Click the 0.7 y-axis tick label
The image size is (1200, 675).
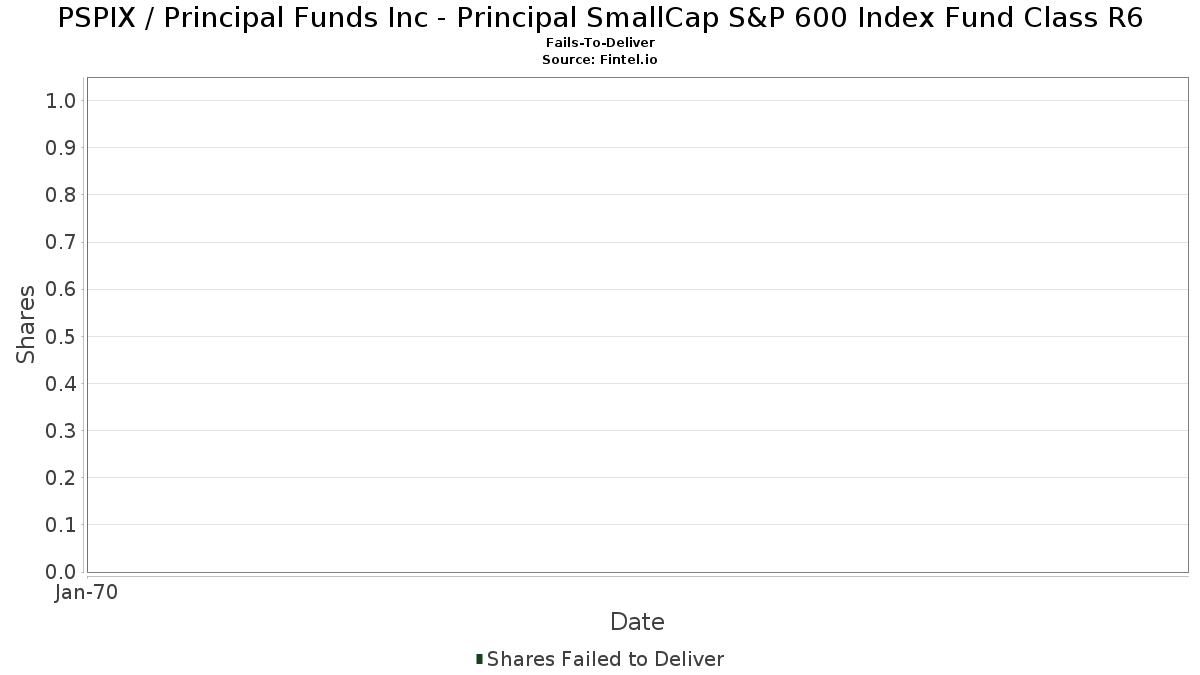61,242
